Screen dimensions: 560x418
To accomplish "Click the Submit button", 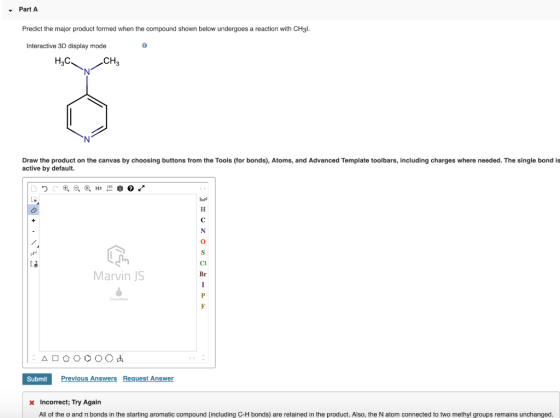I will click(37, 379).
